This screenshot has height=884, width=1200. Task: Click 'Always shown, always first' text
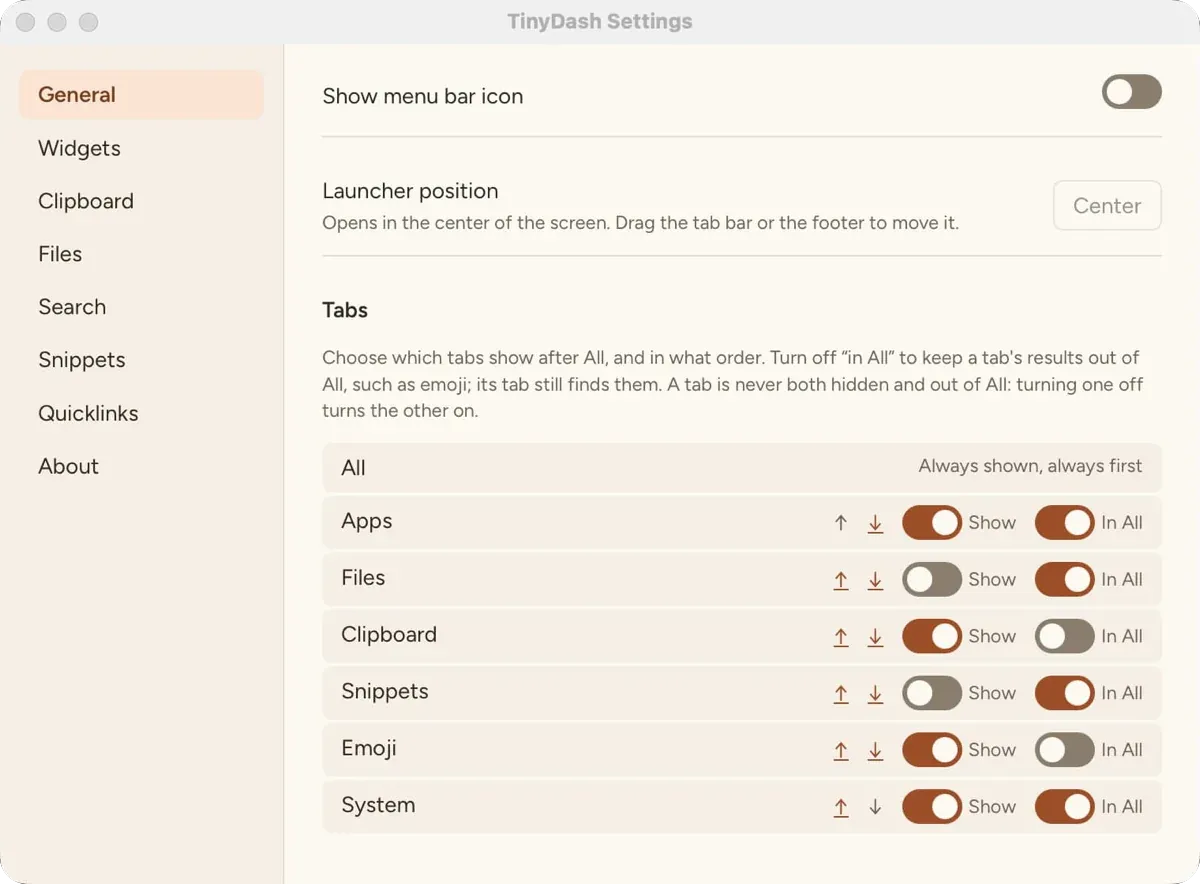tap(1030, 466)
